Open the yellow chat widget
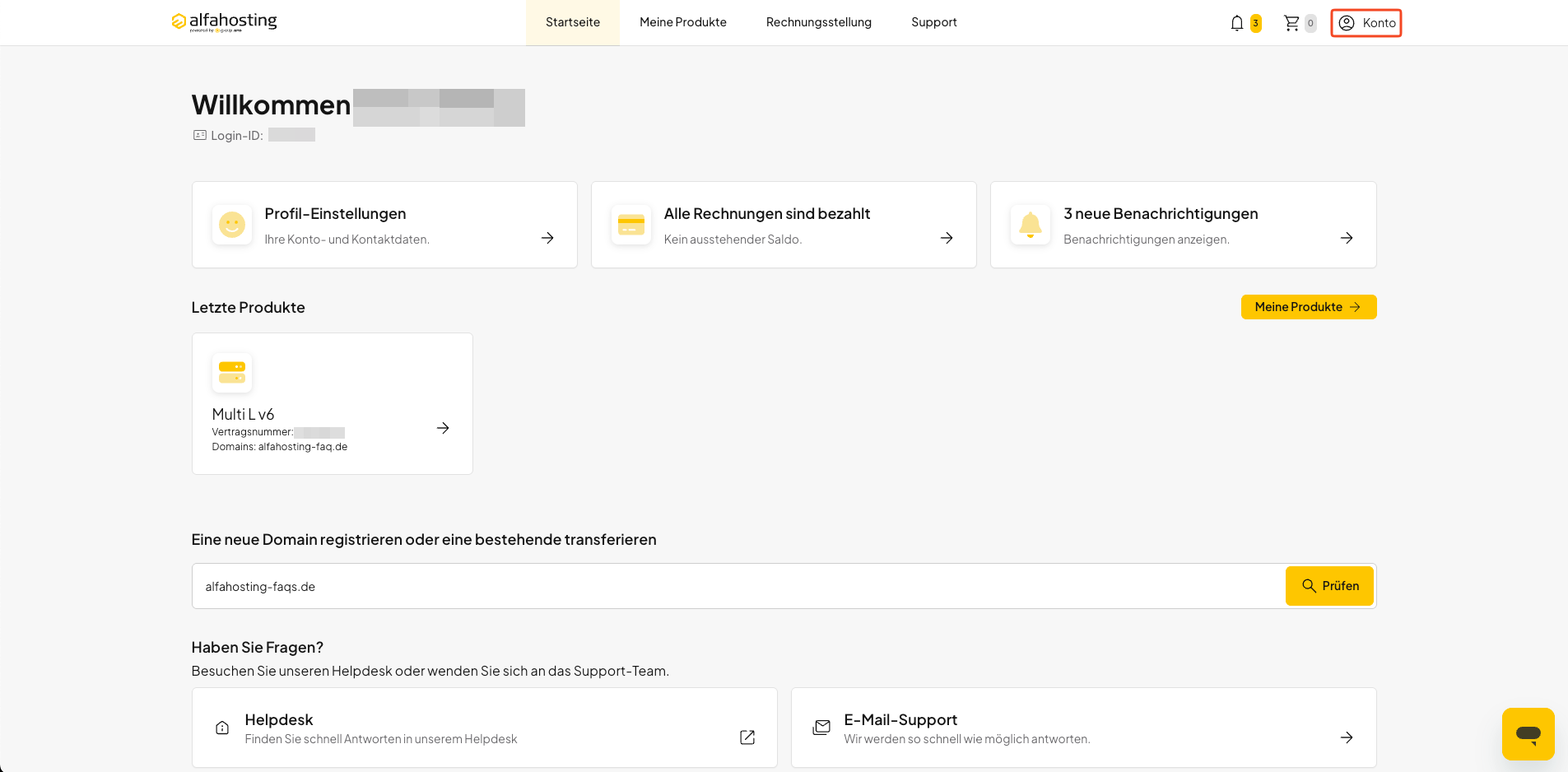 click(x=1528, y=733)
